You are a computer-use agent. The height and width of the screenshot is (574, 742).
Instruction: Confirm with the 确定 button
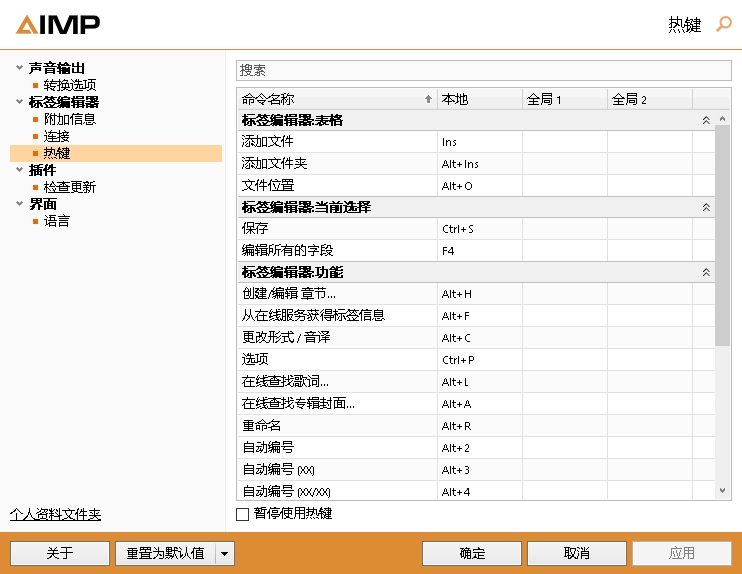point(472,553)
